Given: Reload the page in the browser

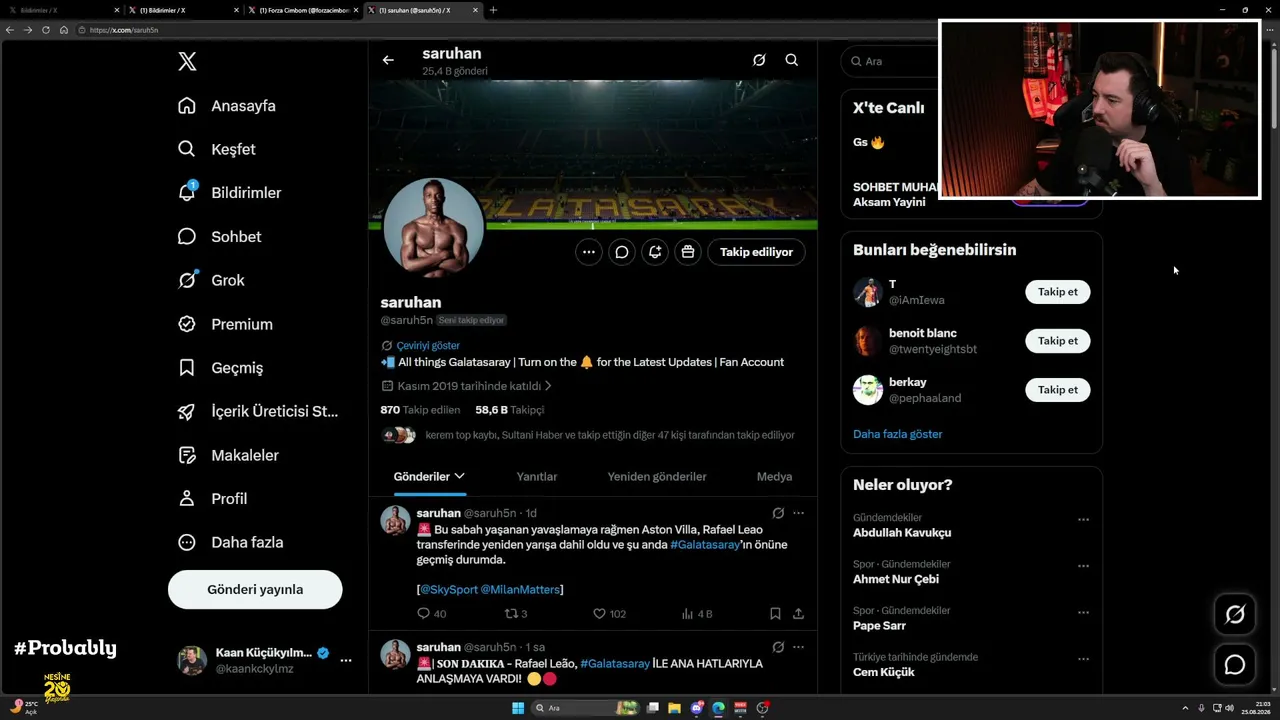Looking at the screenshot, I should pos(46,30).
